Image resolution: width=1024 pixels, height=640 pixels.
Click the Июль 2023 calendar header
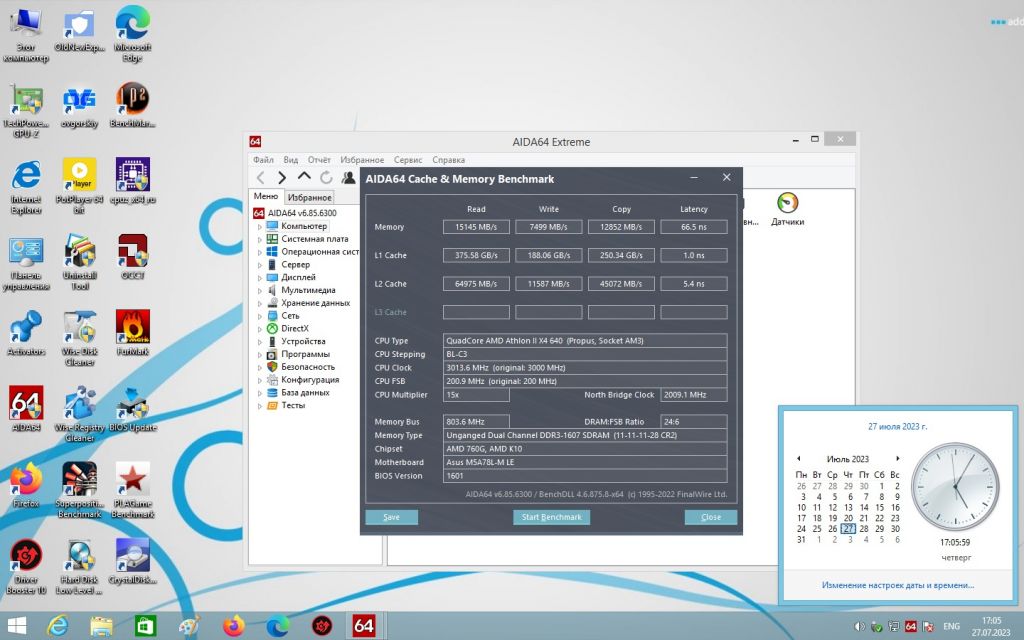tap(848, 458)
